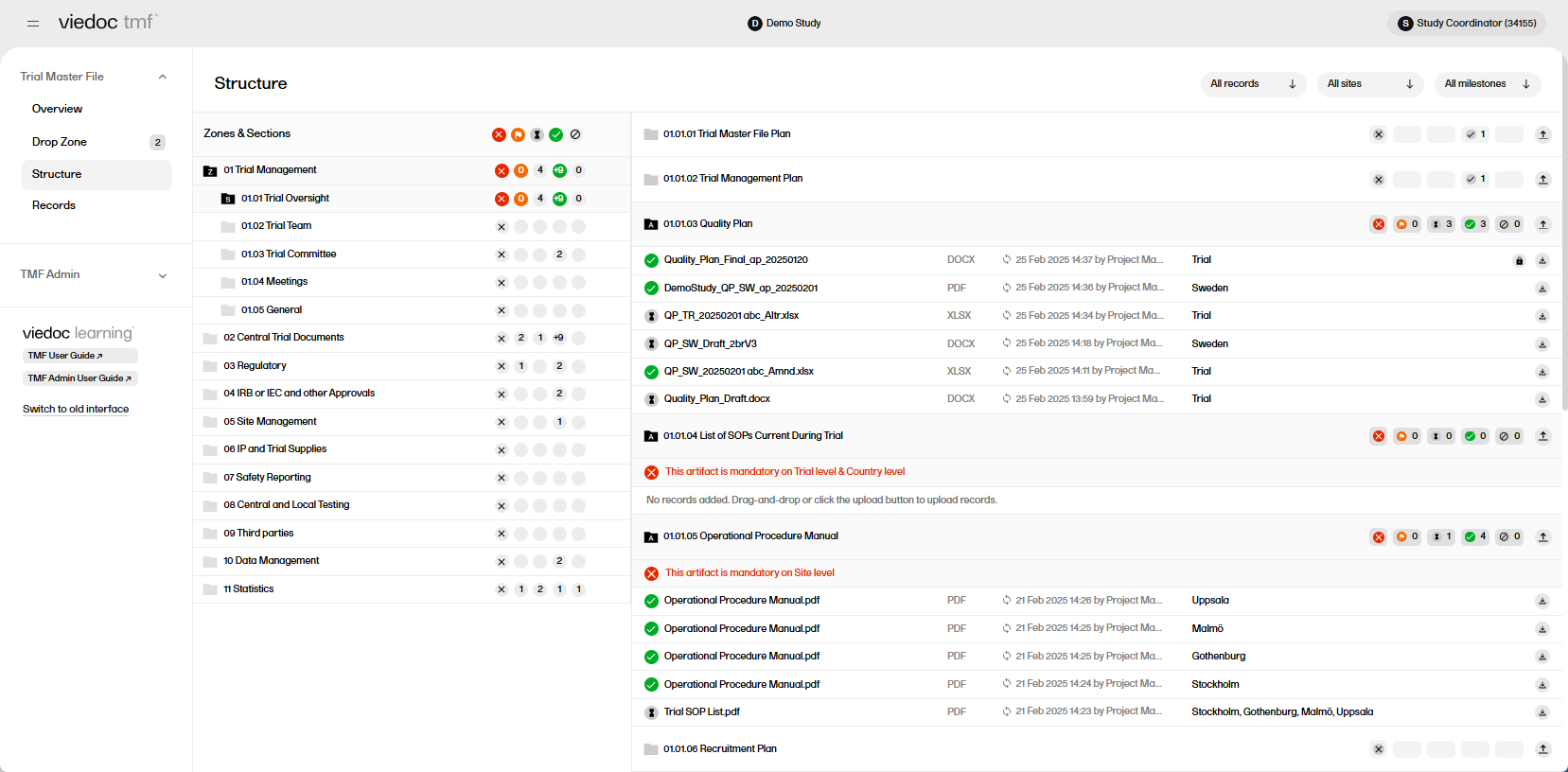Toggle green approved count on Operational Procedure Manual
This screenshot has height=772, width=1568.
pos(1474,536)
